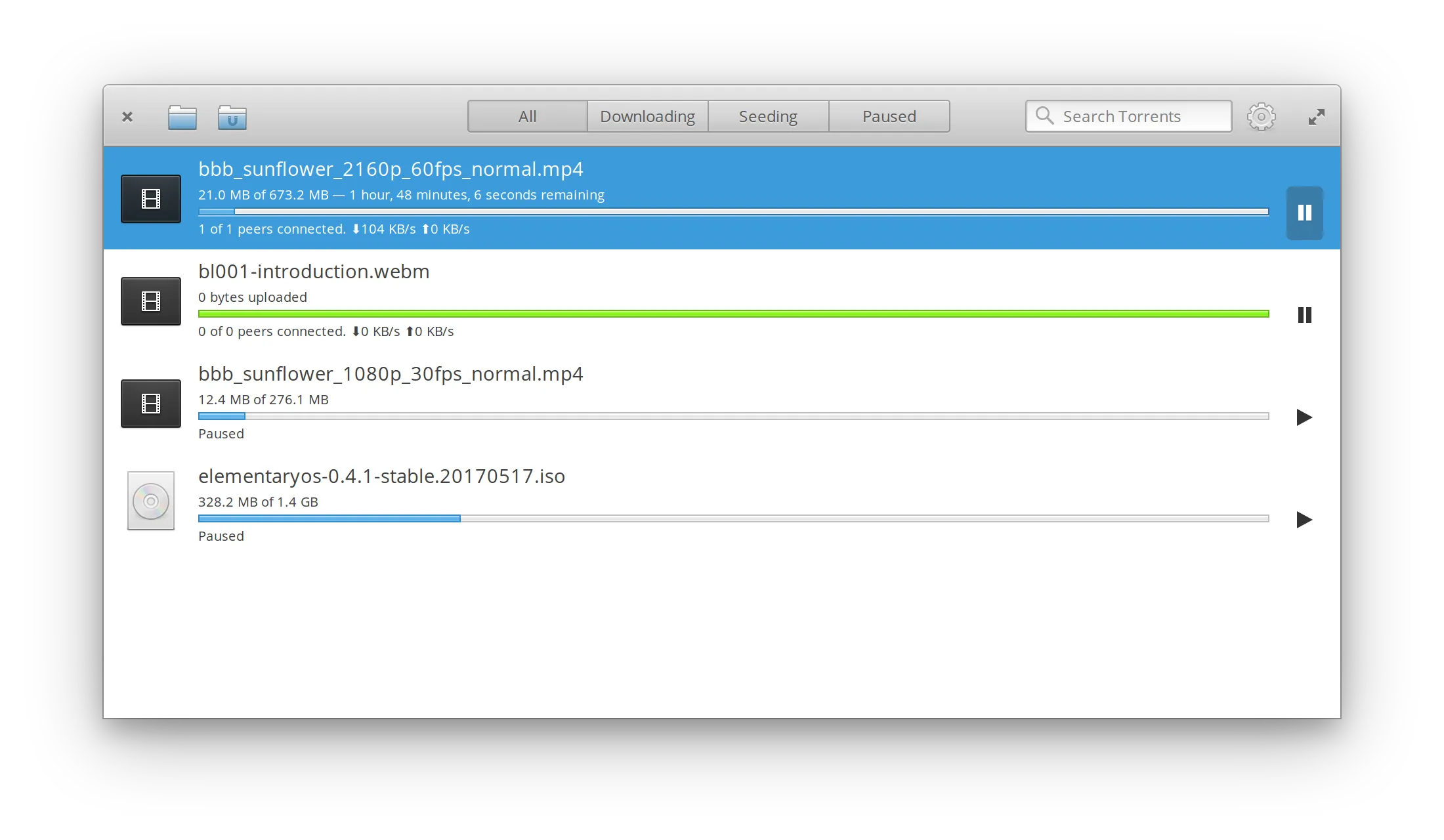Image resolution: width=1444 pixels, height=840 pixels.
Task: Filter the list by Seeding torrents
Action: tap(768, 116)
